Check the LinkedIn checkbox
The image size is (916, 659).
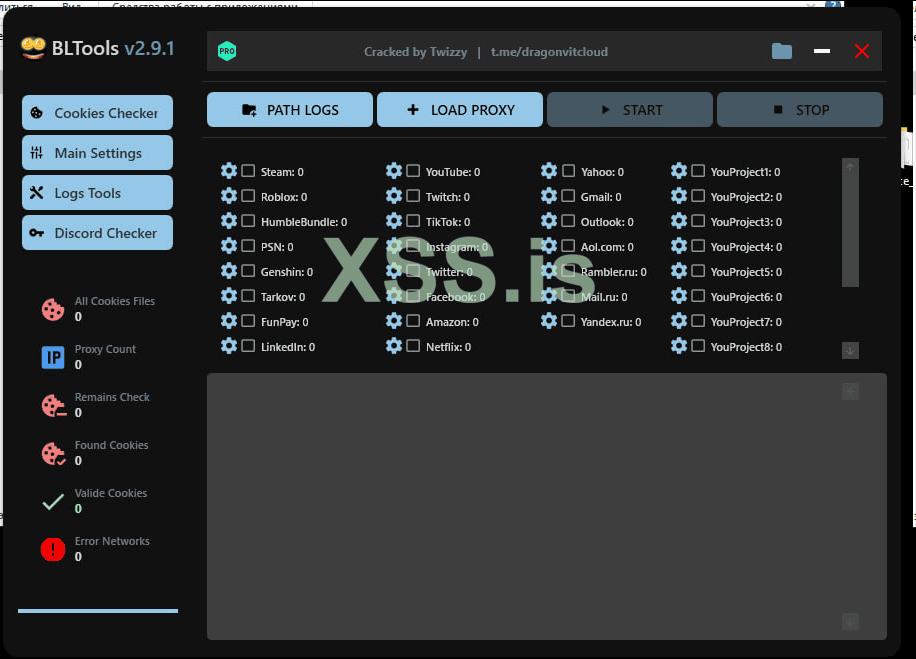(248, 346)
